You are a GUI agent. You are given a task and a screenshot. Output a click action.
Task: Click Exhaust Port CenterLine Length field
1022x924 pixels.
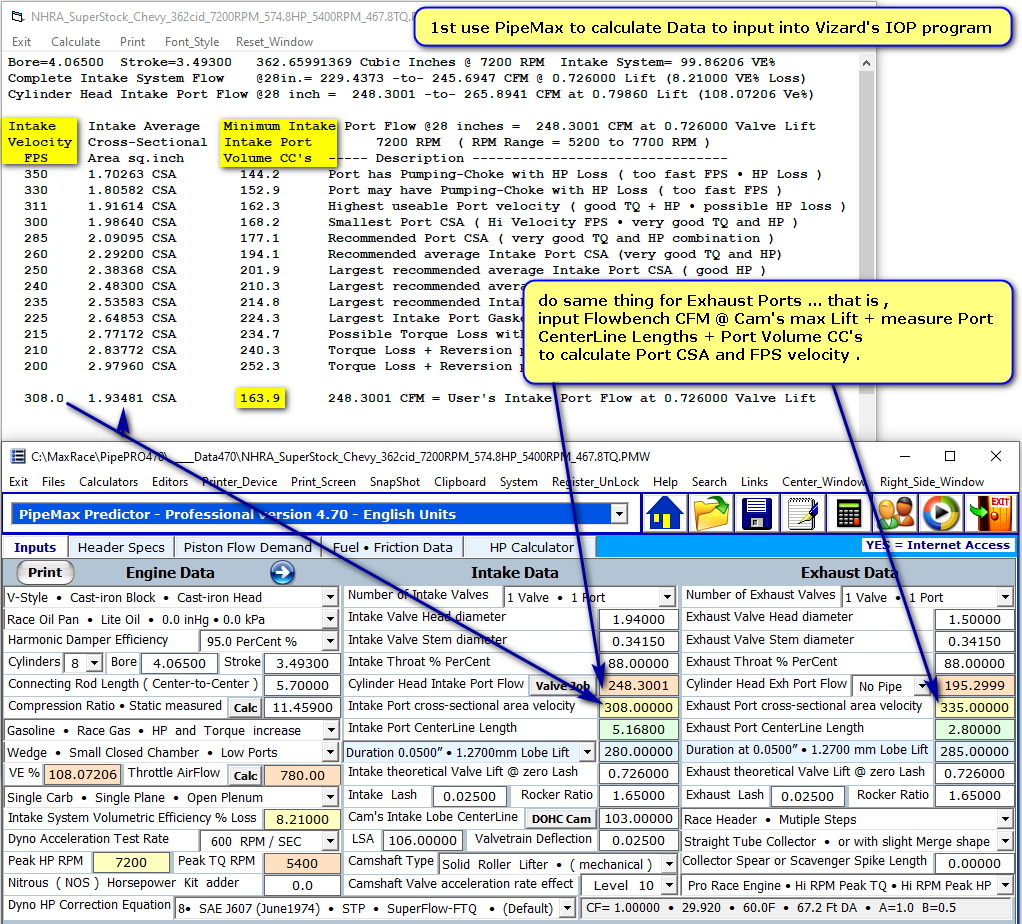tap(974, 729)
